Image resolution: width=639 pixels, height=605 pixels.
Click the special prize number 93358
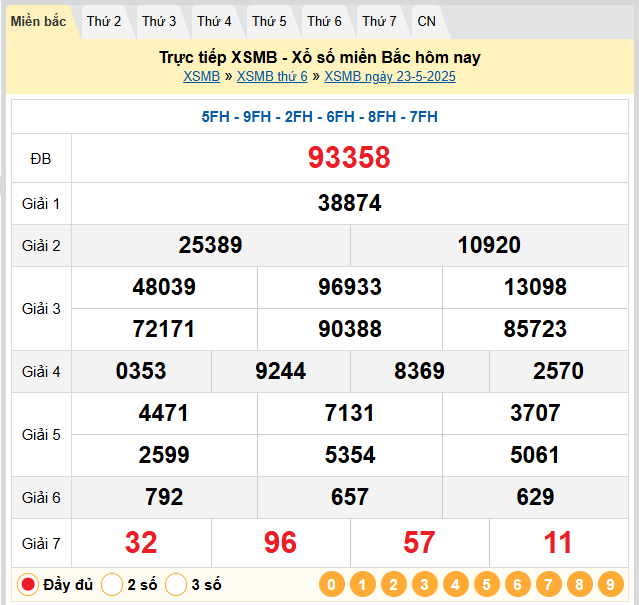click(349, 158)
